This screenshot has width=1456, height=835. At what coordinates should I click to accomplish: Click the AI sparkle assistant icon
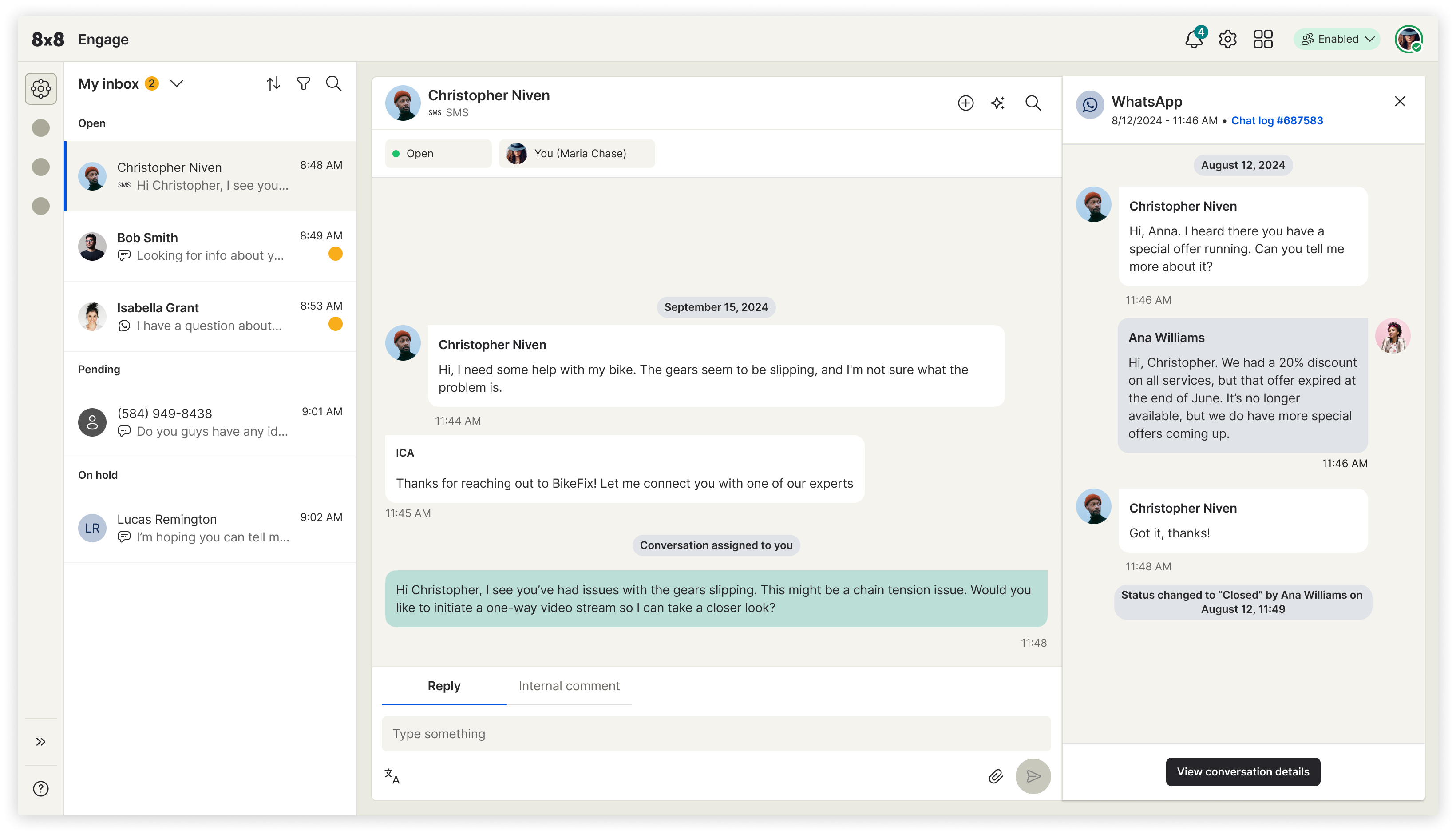(997, 103)
